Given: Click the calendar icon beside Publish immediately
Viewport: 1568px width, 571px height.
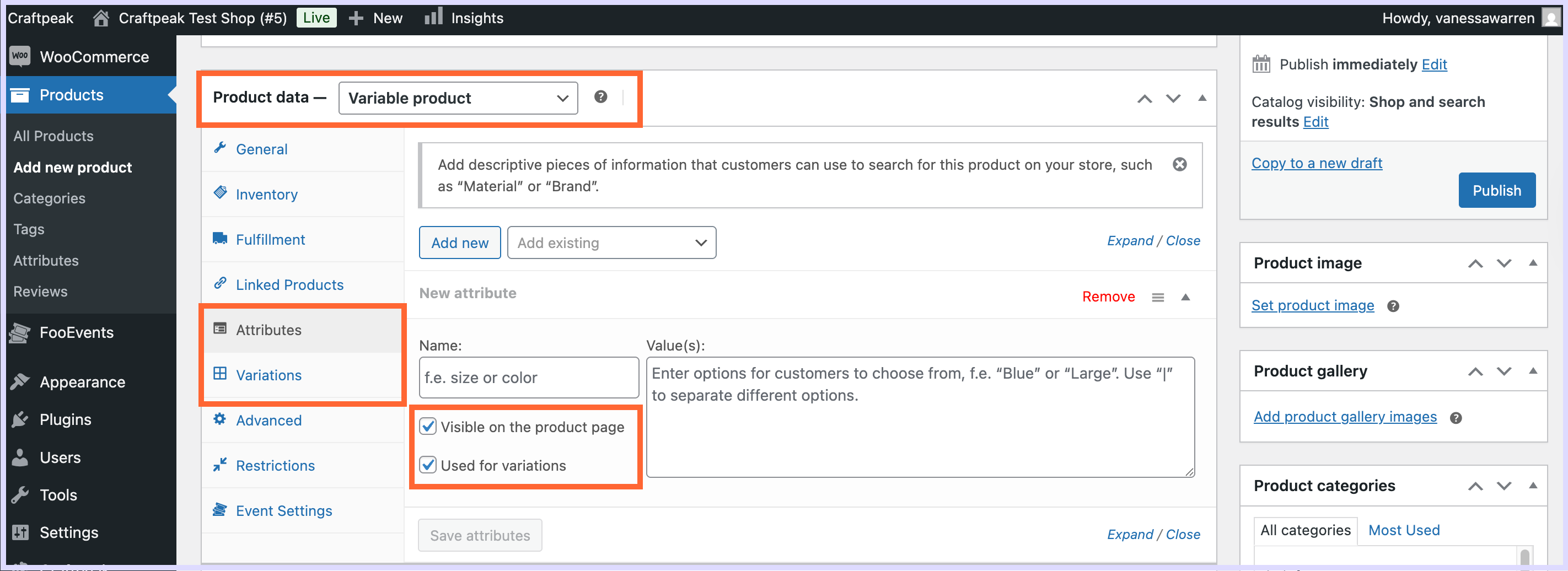Looking at the screenshot, I should tap(1260, 63).
